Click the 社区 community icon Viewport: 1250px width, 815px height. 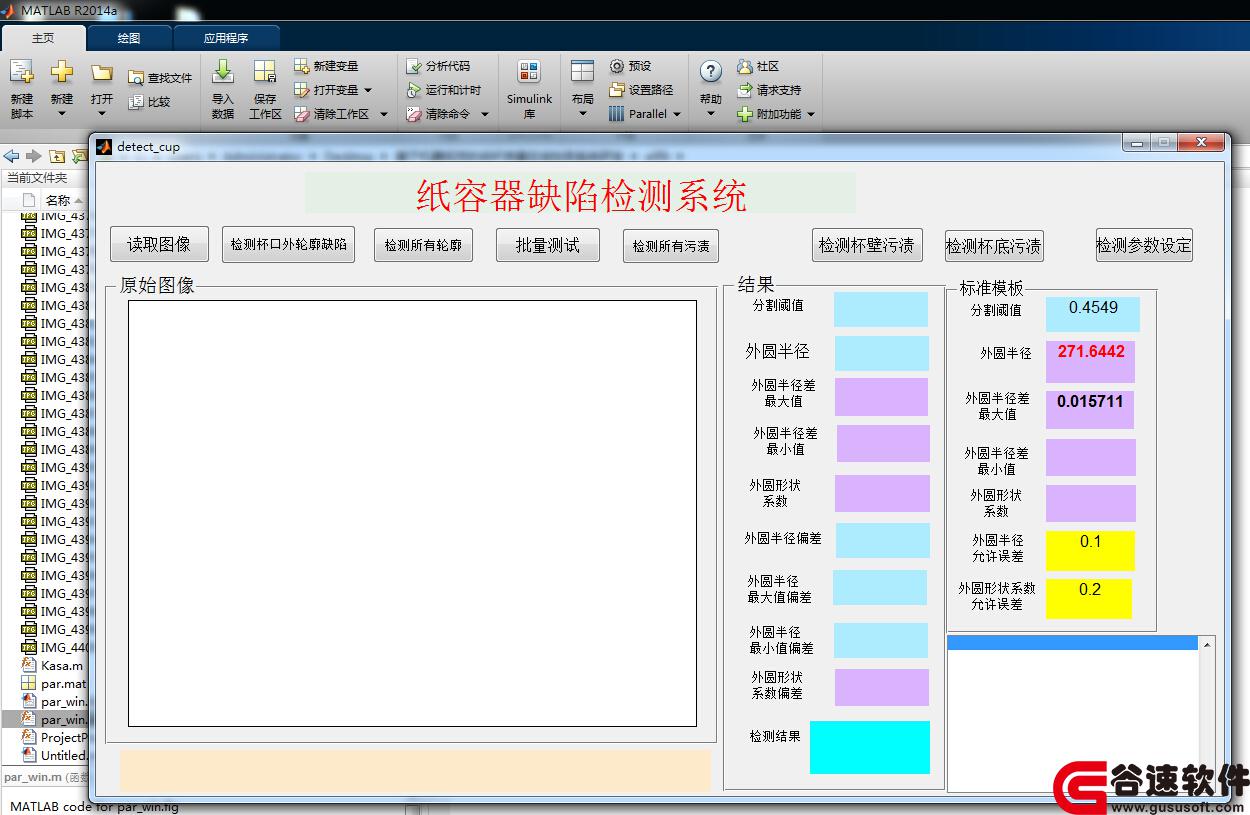pos(745,66)
